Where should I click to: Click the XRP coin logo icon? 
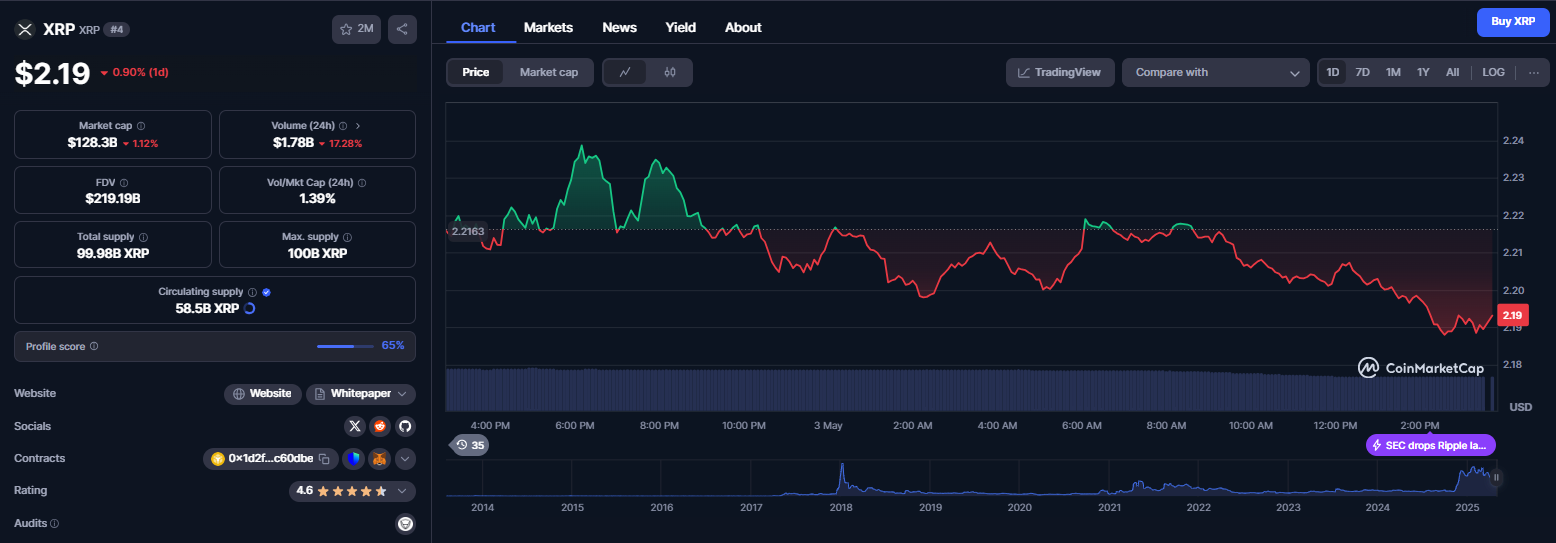pyautogui.click(x=25, y=29)
